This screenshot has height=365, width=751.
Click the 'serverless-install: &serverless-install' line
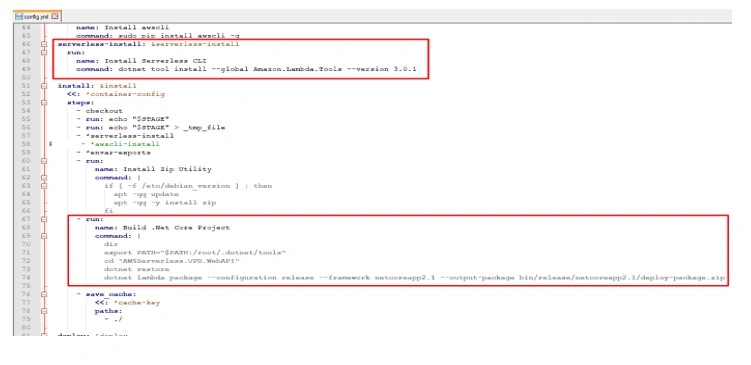pyautogui.click(x=148, y=44)
